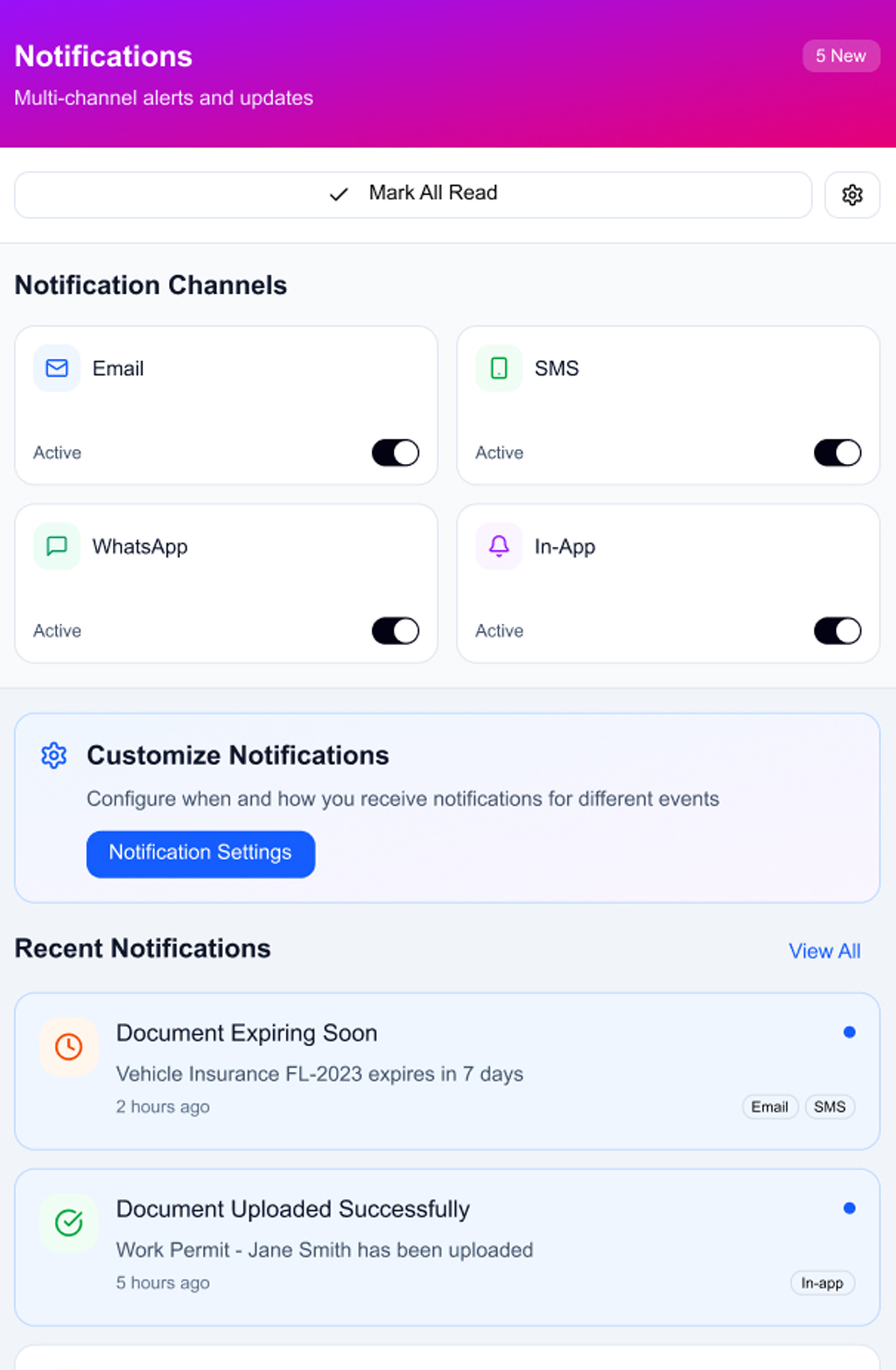This screenshot has width=896, height=1370.
Task: Click the SMS phone icon
Action: 499,369
